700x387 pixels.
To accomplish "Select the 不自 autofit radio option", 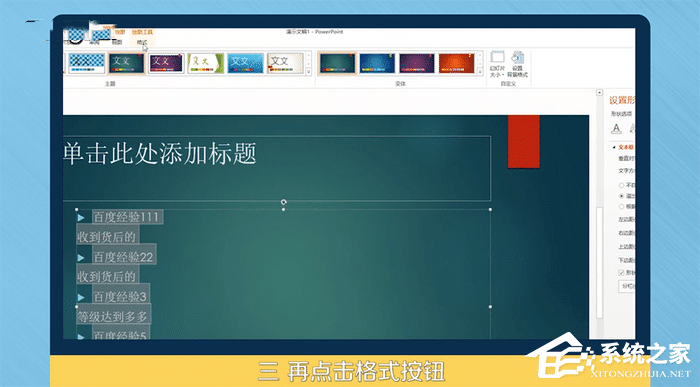I will tap(621, 185).
